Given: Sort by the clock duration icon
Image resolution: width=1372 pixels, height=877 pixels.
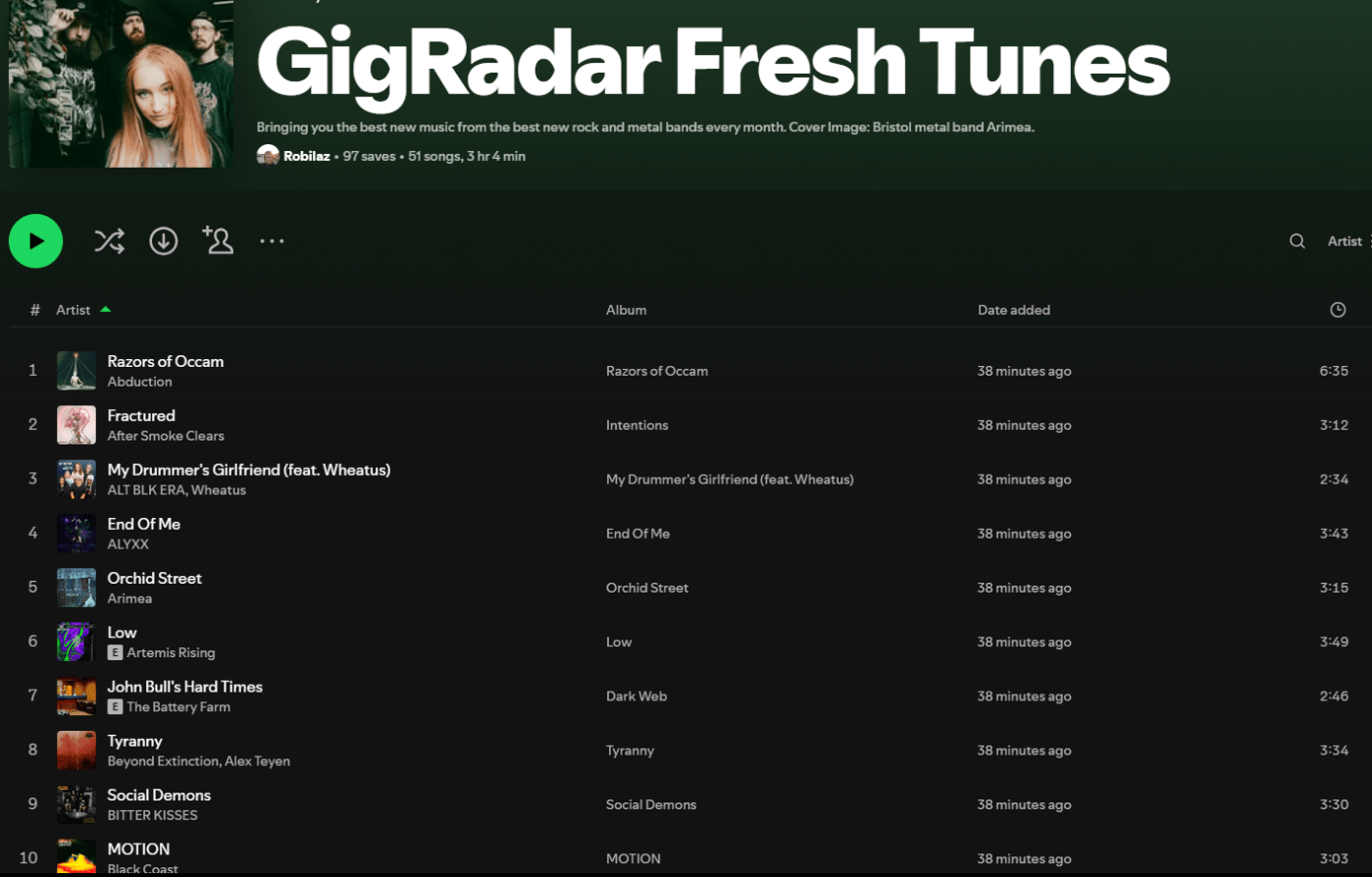Looking at the screenshot, I should (x=1337, y=310).
